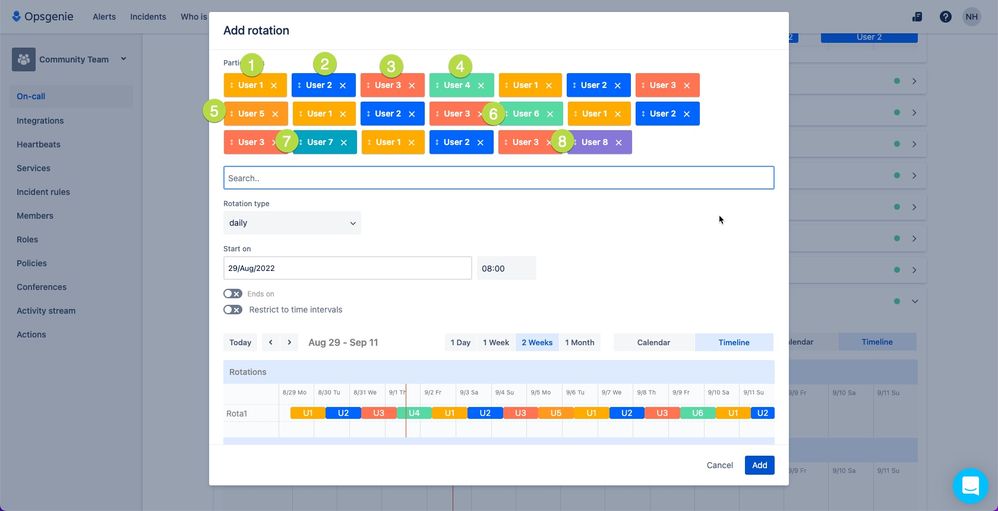Click the Opsgenie logo
This screenshot has height=511, width=998.
[x=43, y=17]
